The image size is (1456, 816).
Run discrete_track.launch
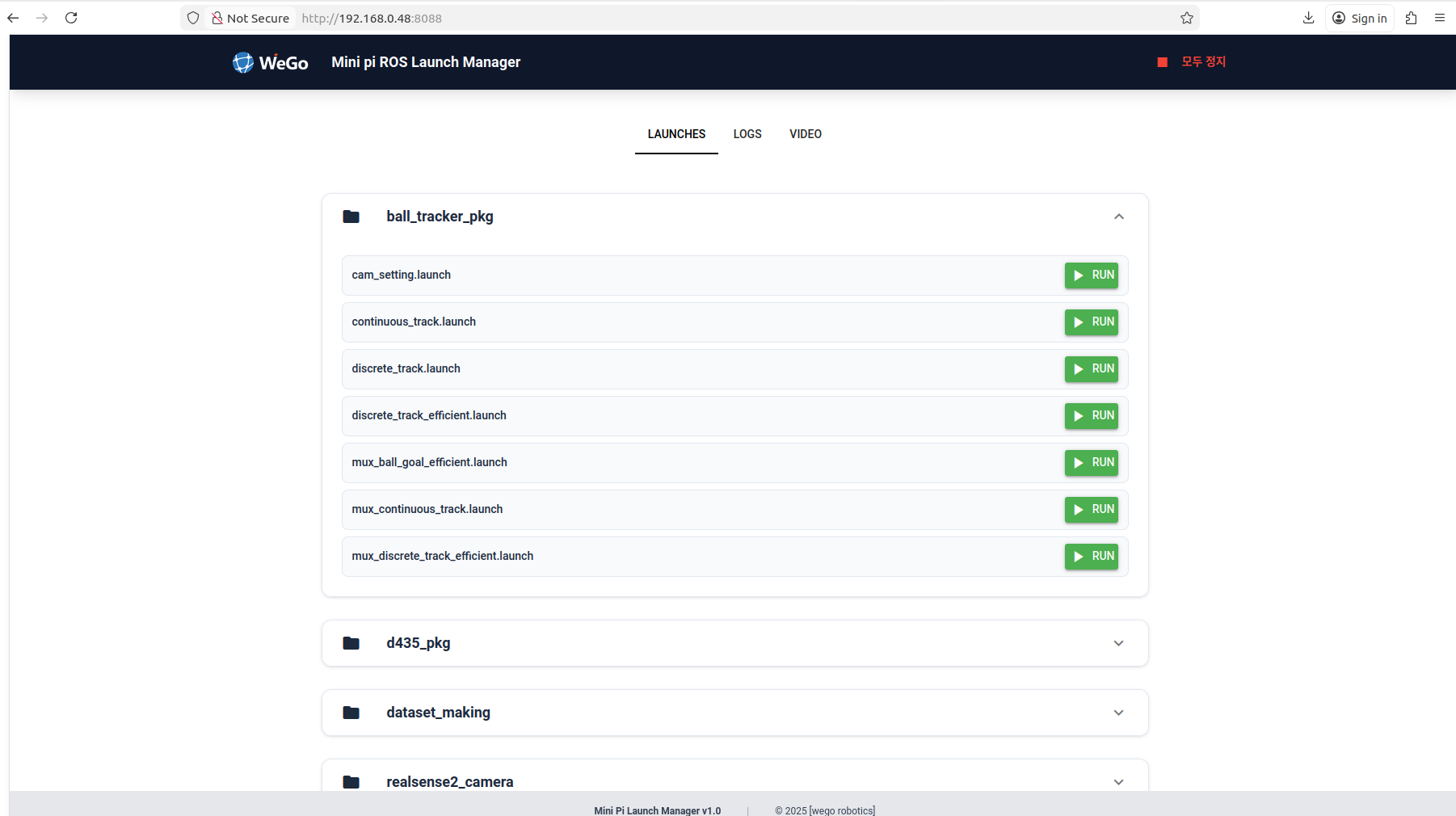1091,369
